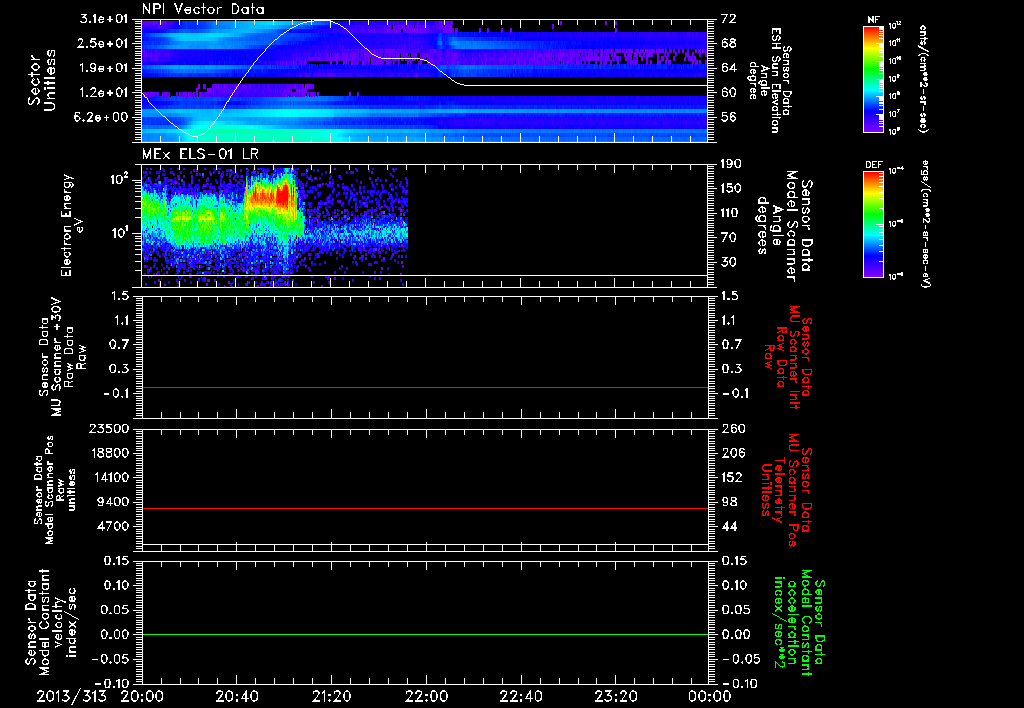Click the "98" telemetry tick value

[729, 502]
